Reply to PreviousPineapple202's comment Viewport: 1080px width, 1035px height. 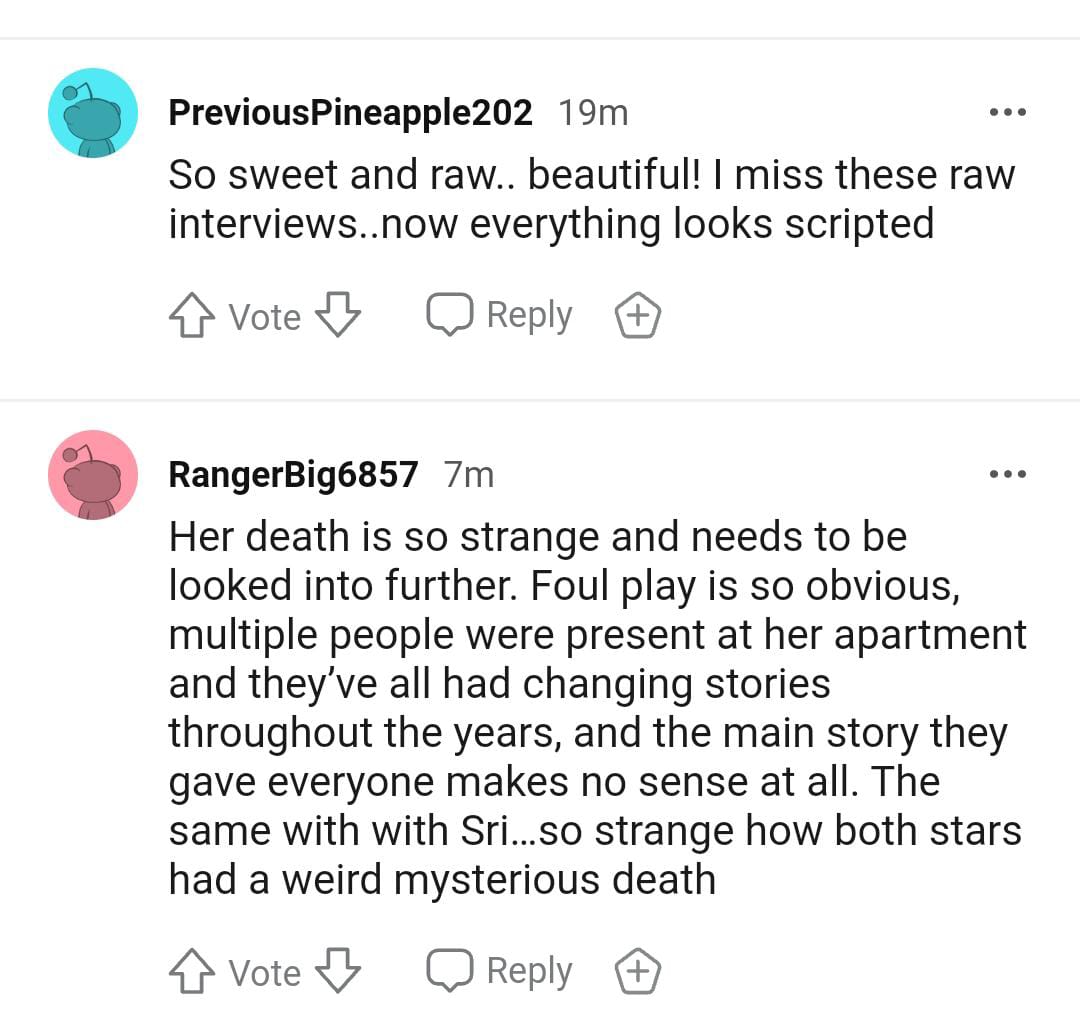(500, 316)
